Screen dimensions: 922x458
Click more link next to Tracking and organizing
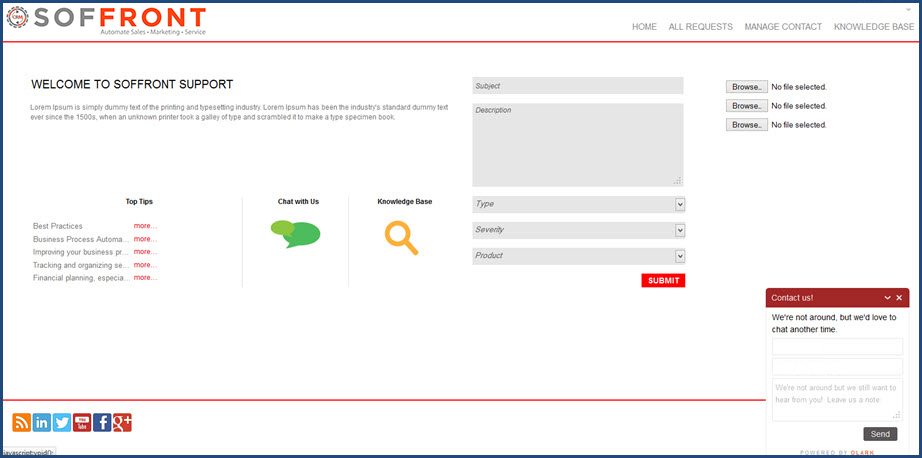(x=145, y=265)
